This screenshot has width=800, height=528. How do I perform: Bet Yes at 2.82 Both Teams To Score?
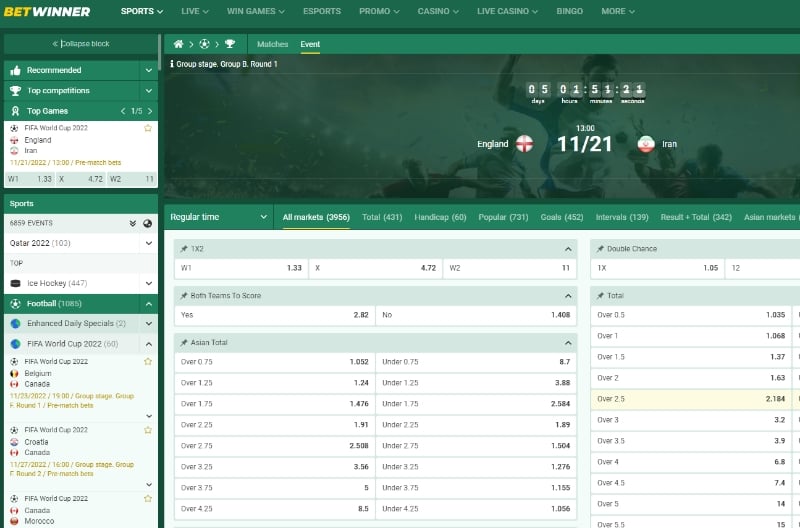[274, 315]
